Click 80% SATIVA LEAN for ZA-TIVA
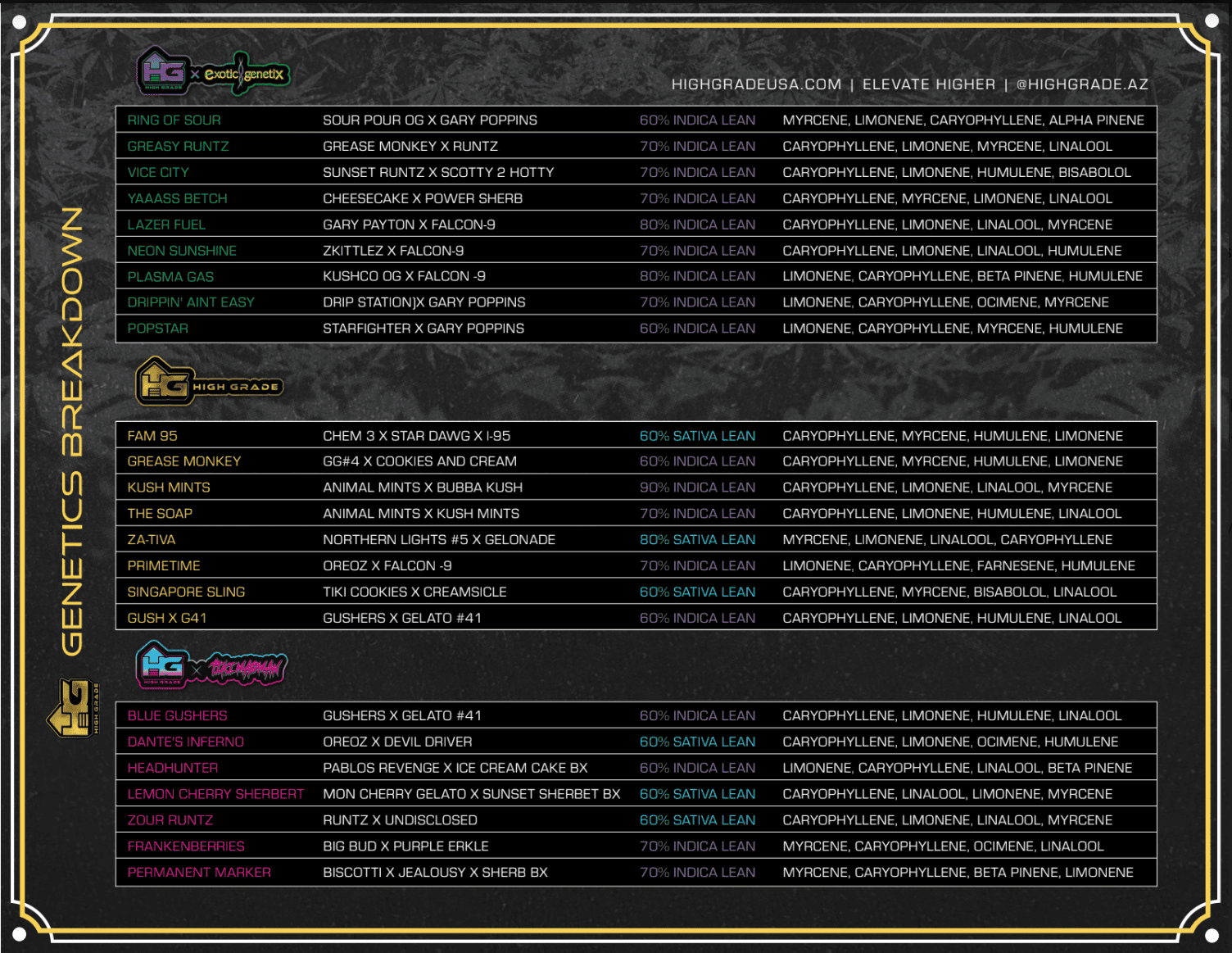The width and height of the screenshot is (1232, 953). click(697, 540)
